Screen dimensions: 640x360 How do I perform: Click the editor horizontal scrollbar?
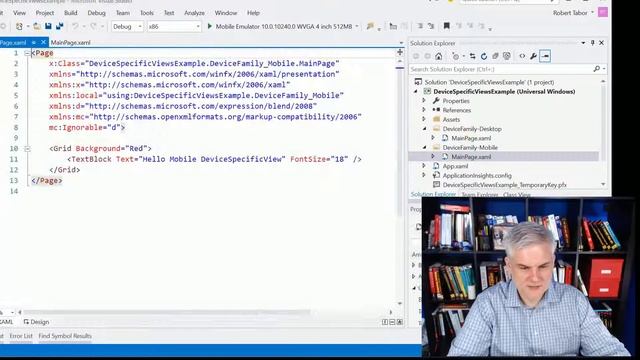tap(167, 312)
